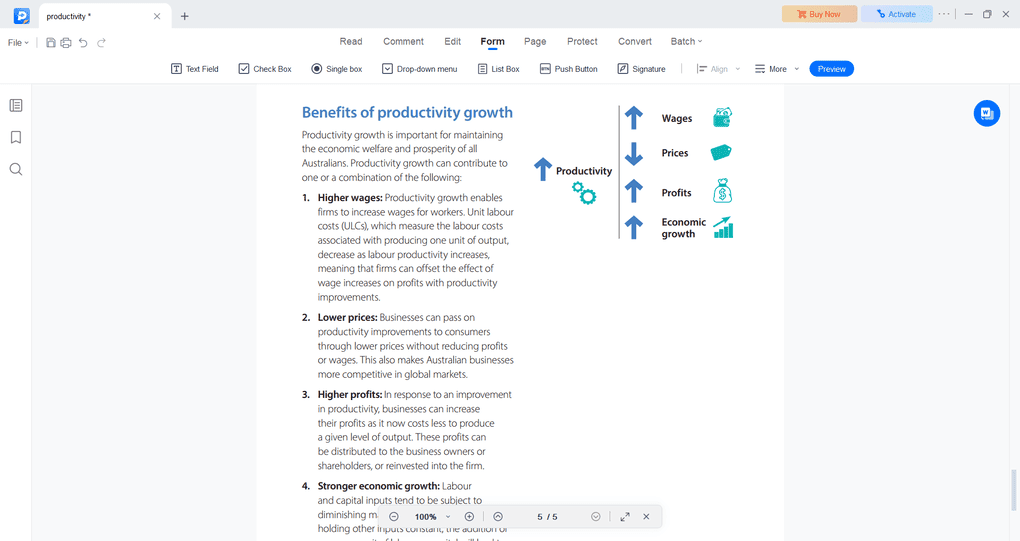This screenshot has height=541, width=1020.
Task: Click the blue convert-to-Word floating icon
Action: 987,113
